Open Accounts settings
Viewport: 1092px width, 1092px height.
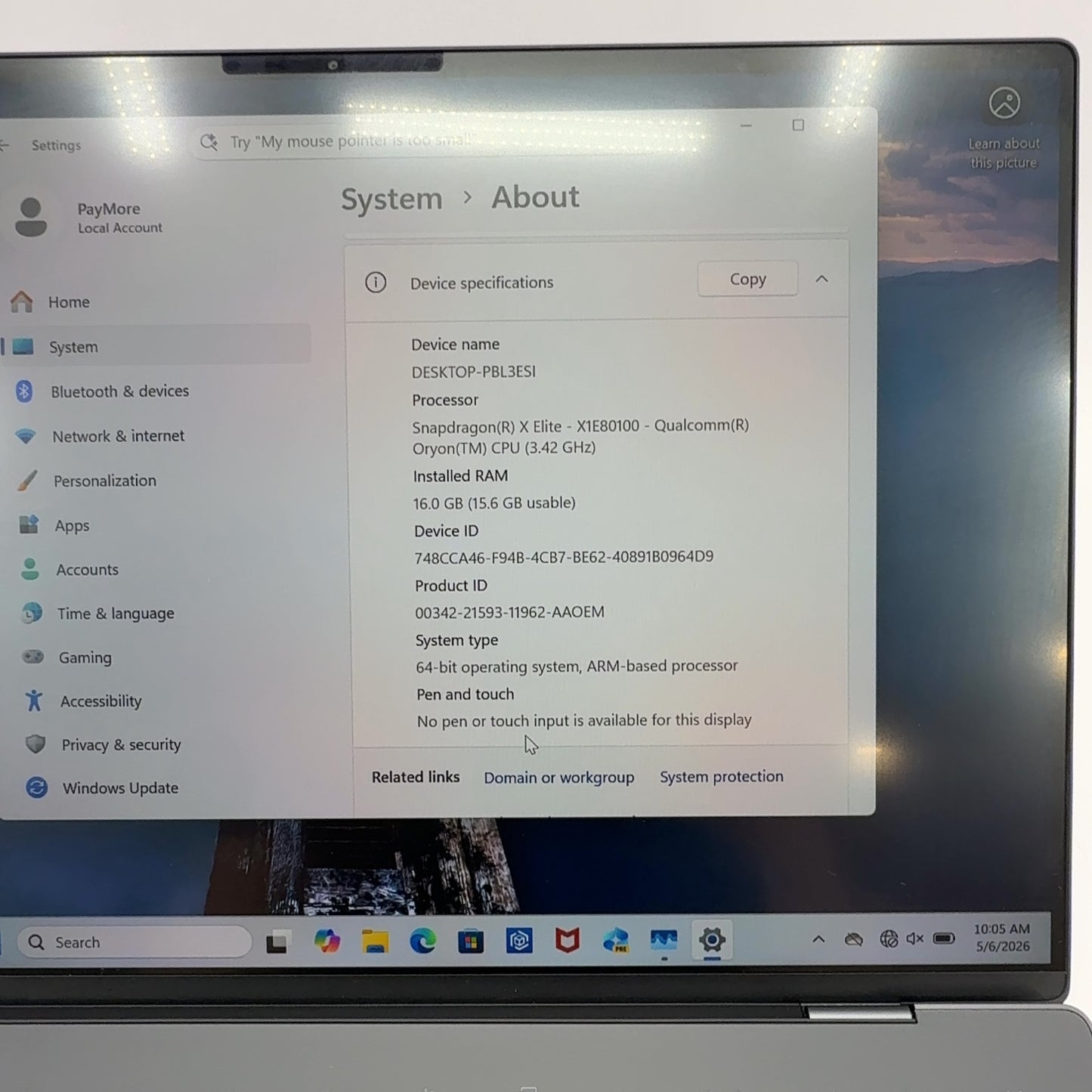coord(87,570)
